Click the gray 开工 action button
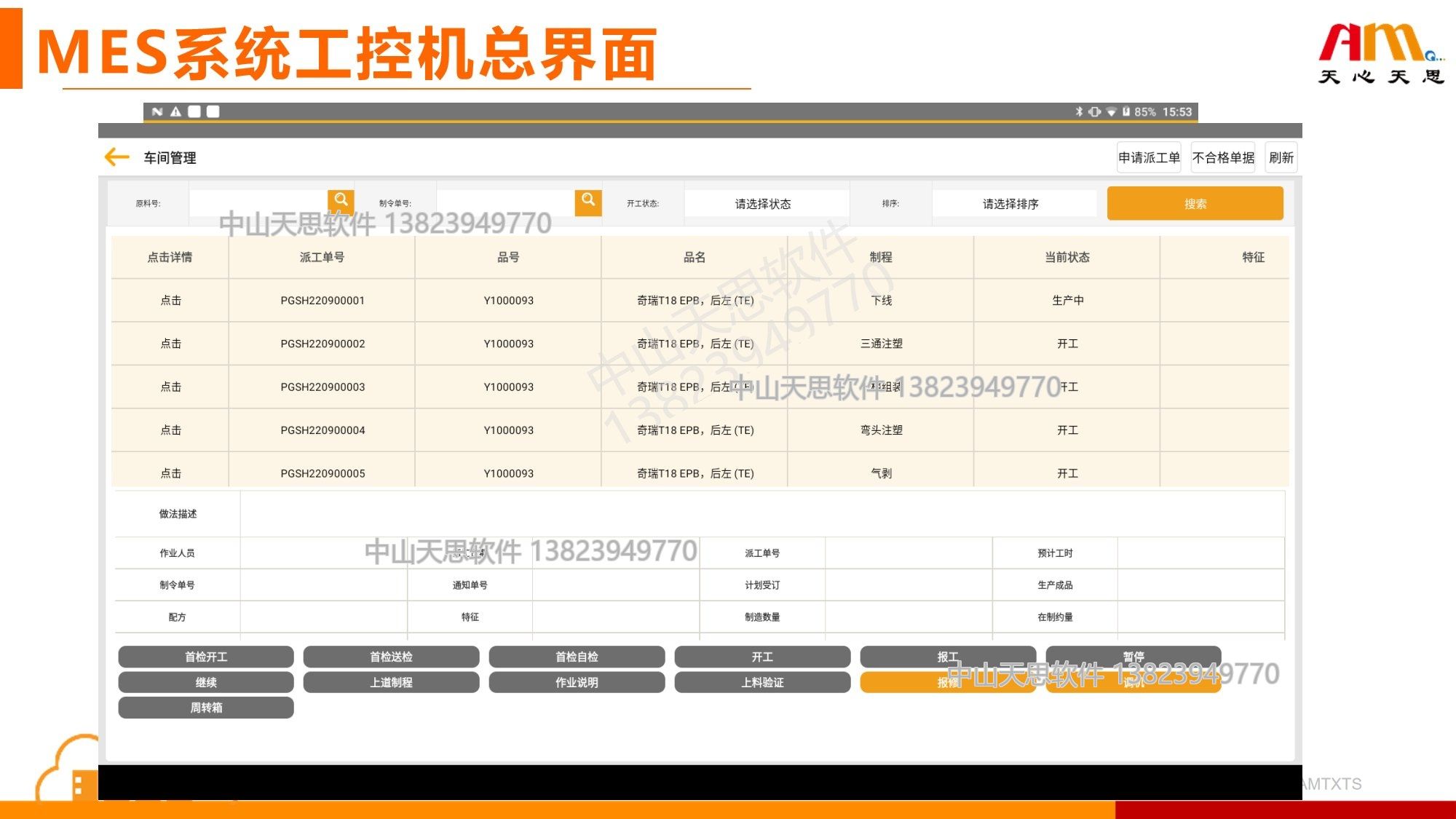 [762, 657]
